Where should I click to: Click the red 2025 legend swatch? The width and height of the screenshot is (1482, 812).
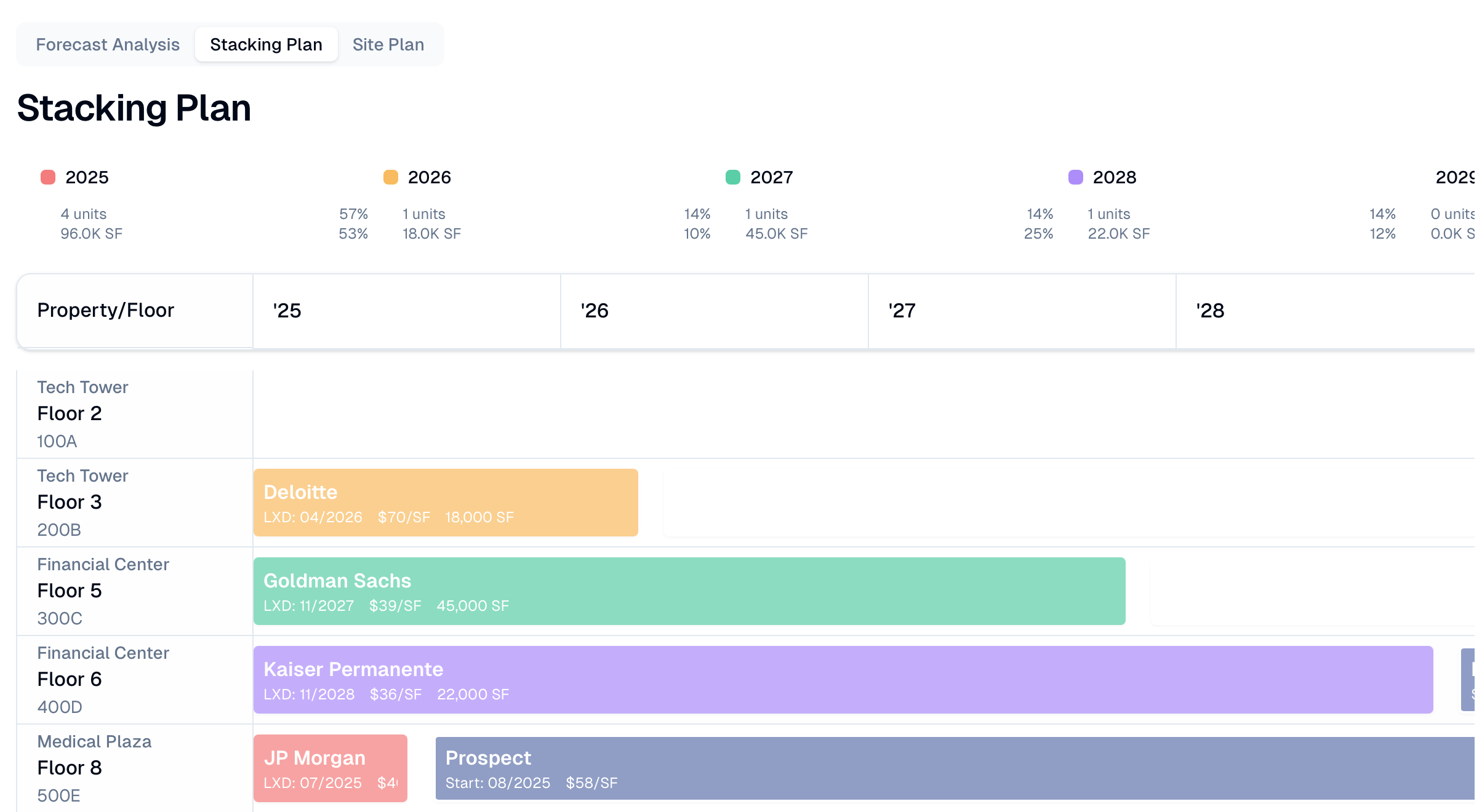coord(48,177)
